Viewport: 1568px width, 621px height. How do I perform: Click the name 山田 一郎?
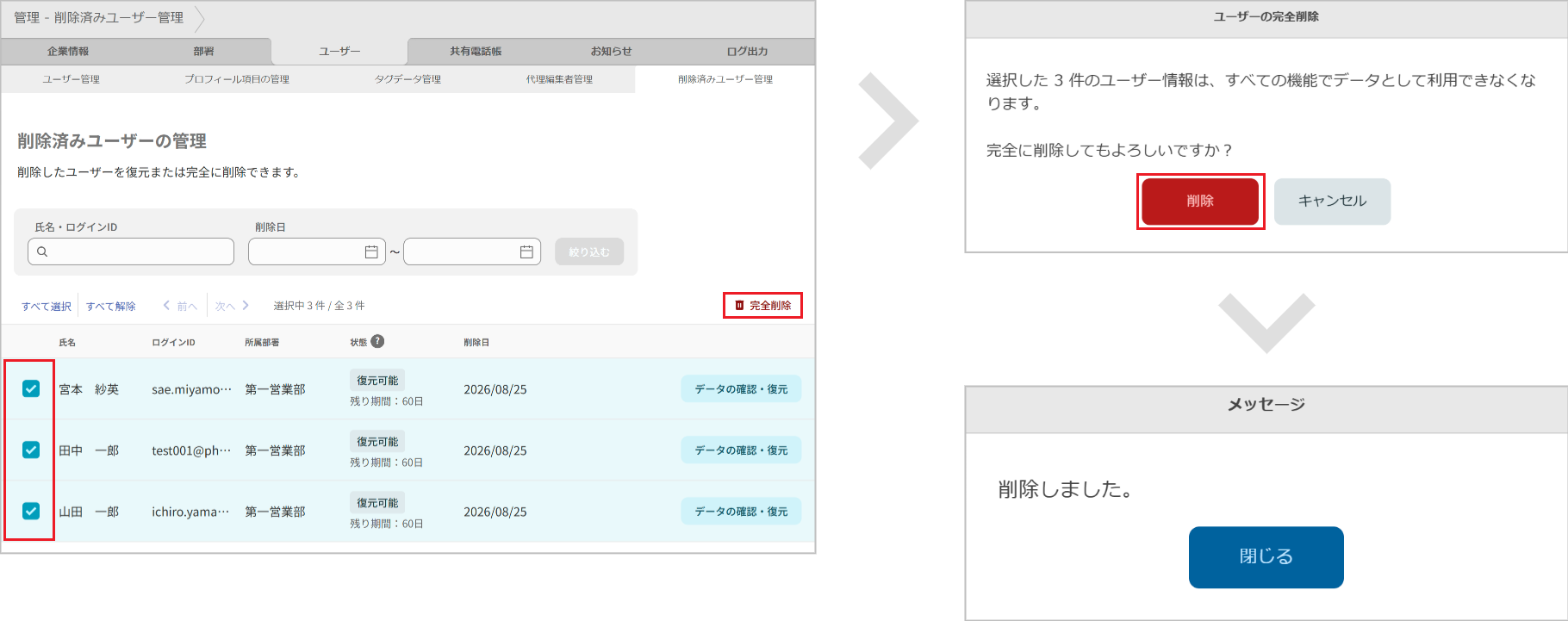[89, 512]
